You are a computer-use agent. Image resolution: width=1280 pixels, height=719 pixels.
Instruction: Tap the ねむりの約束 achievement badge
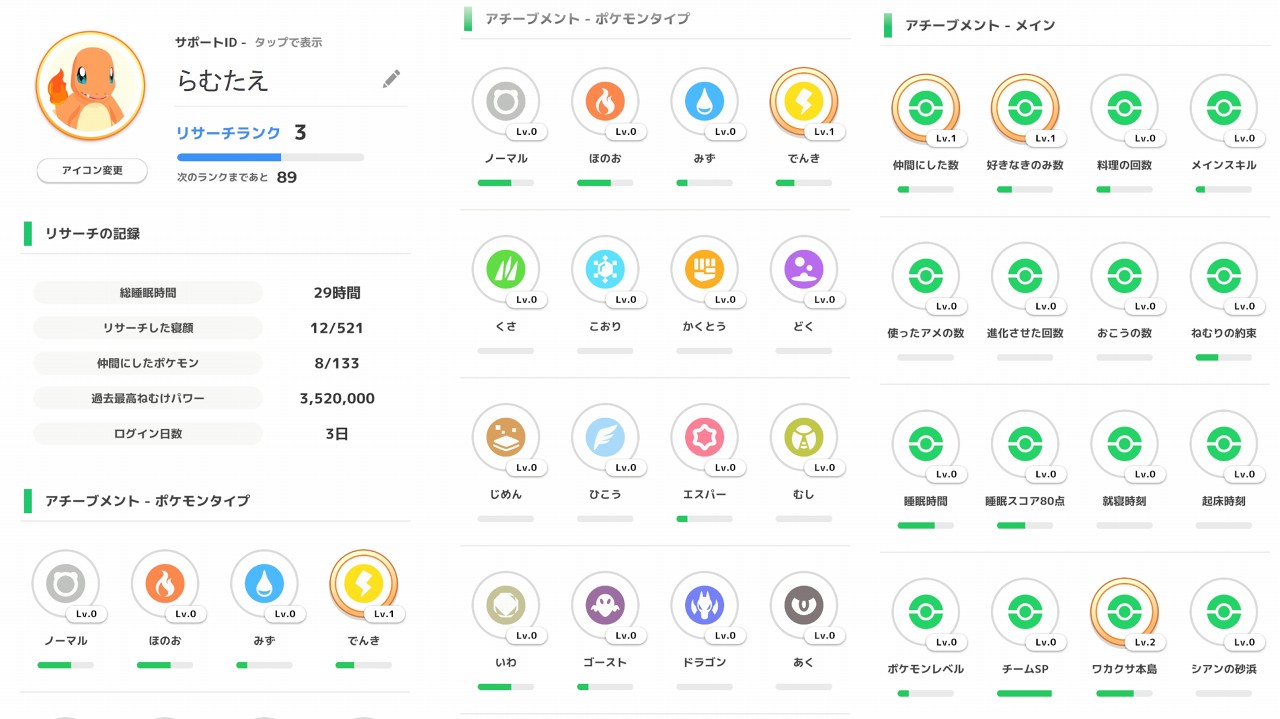tap(1223, 276)
